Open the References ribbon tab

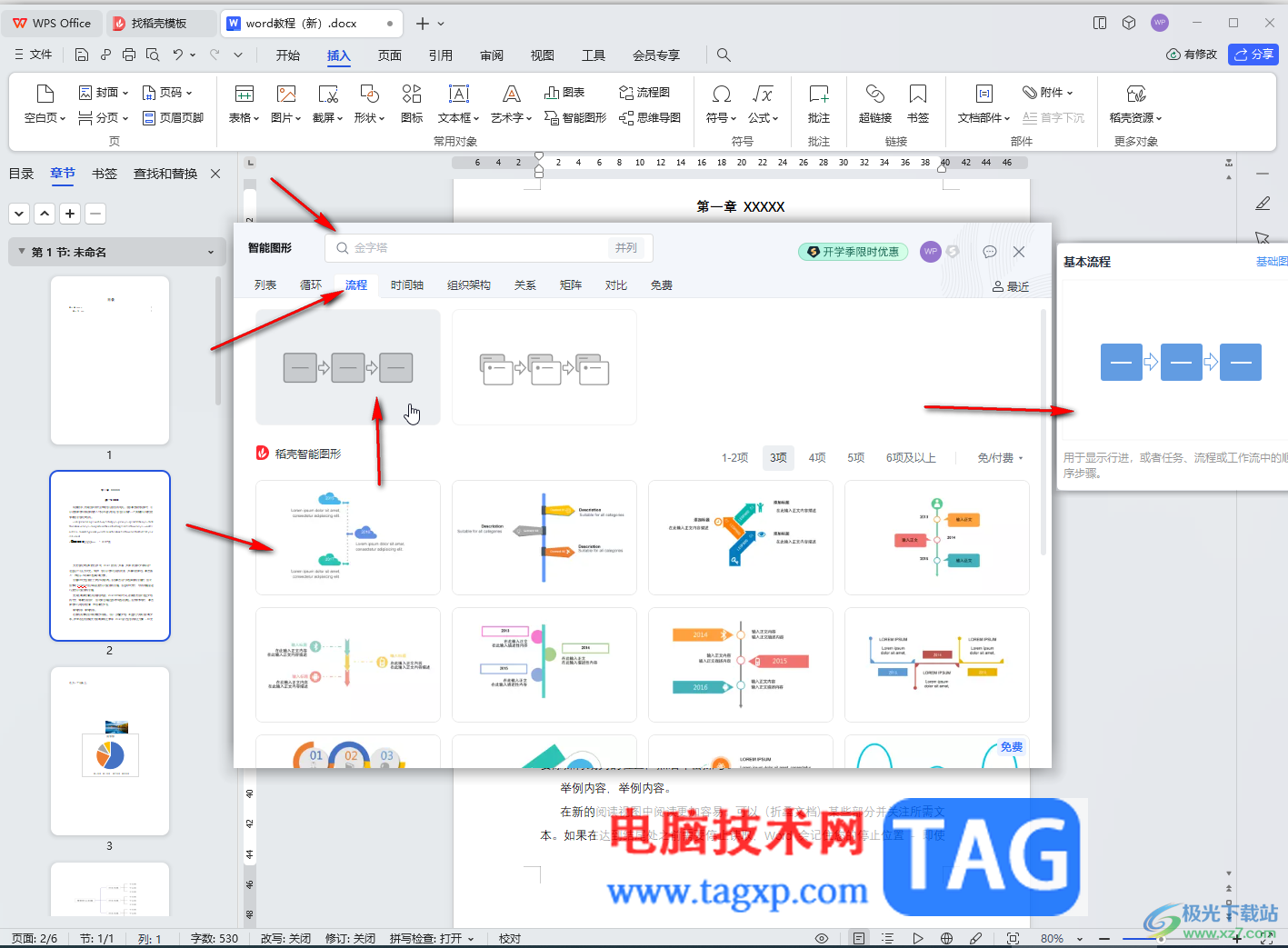click(x=441, y=55)
